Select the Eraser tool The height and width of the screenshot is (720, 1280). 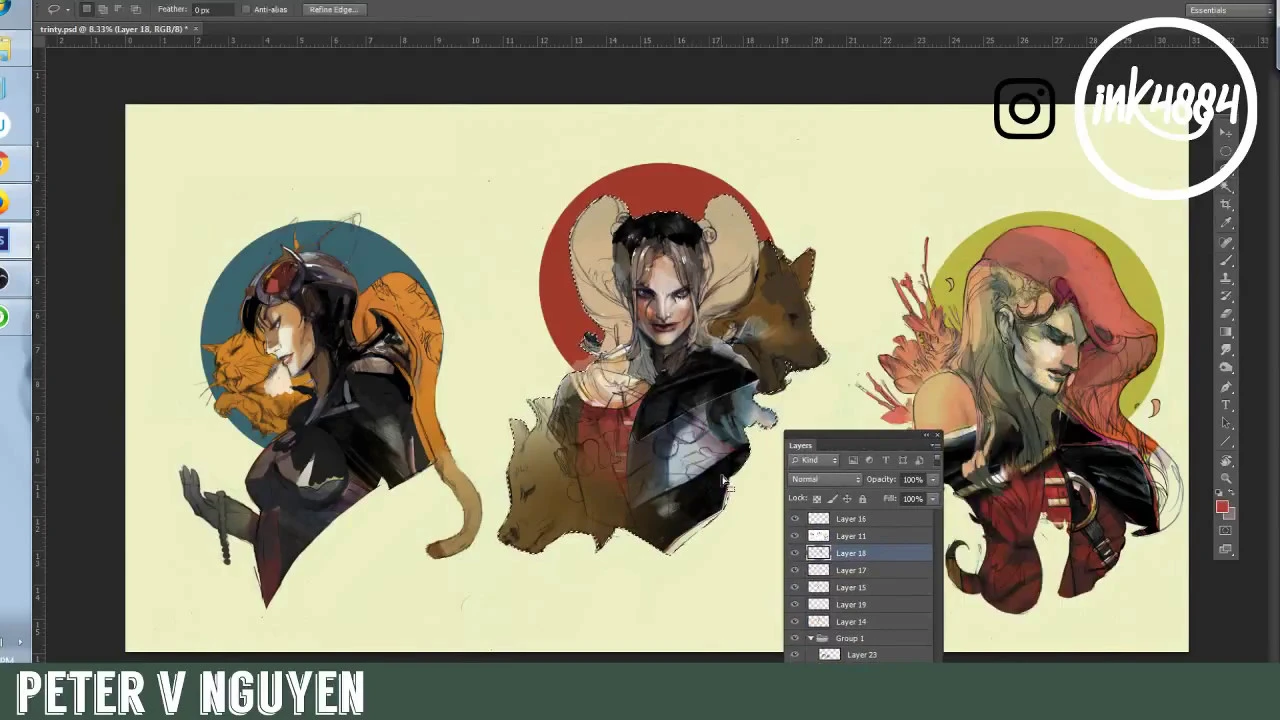click(x=1226, y=313)
